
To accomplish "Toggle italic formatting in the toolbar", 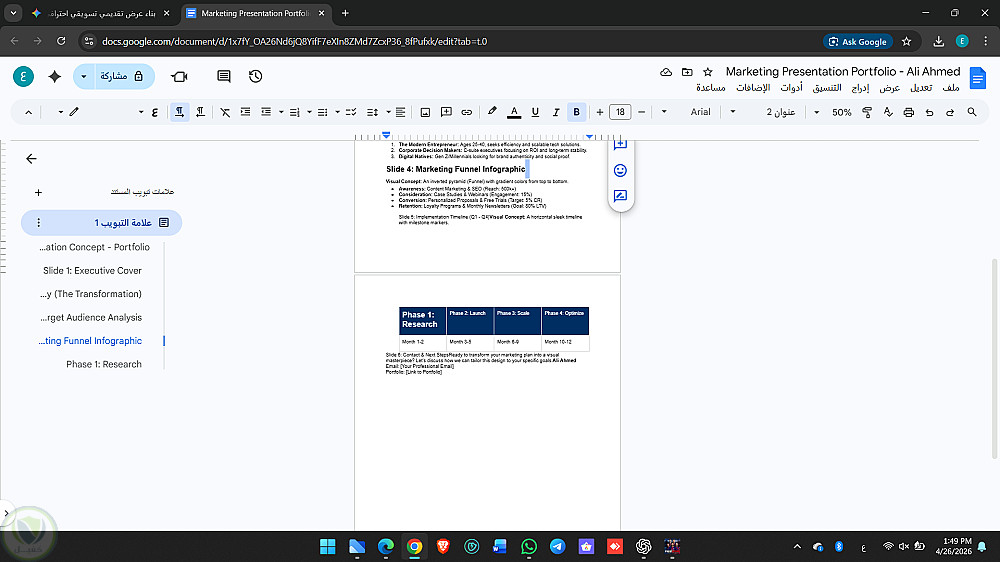I will pyautogui.click(x=555, y=112).
